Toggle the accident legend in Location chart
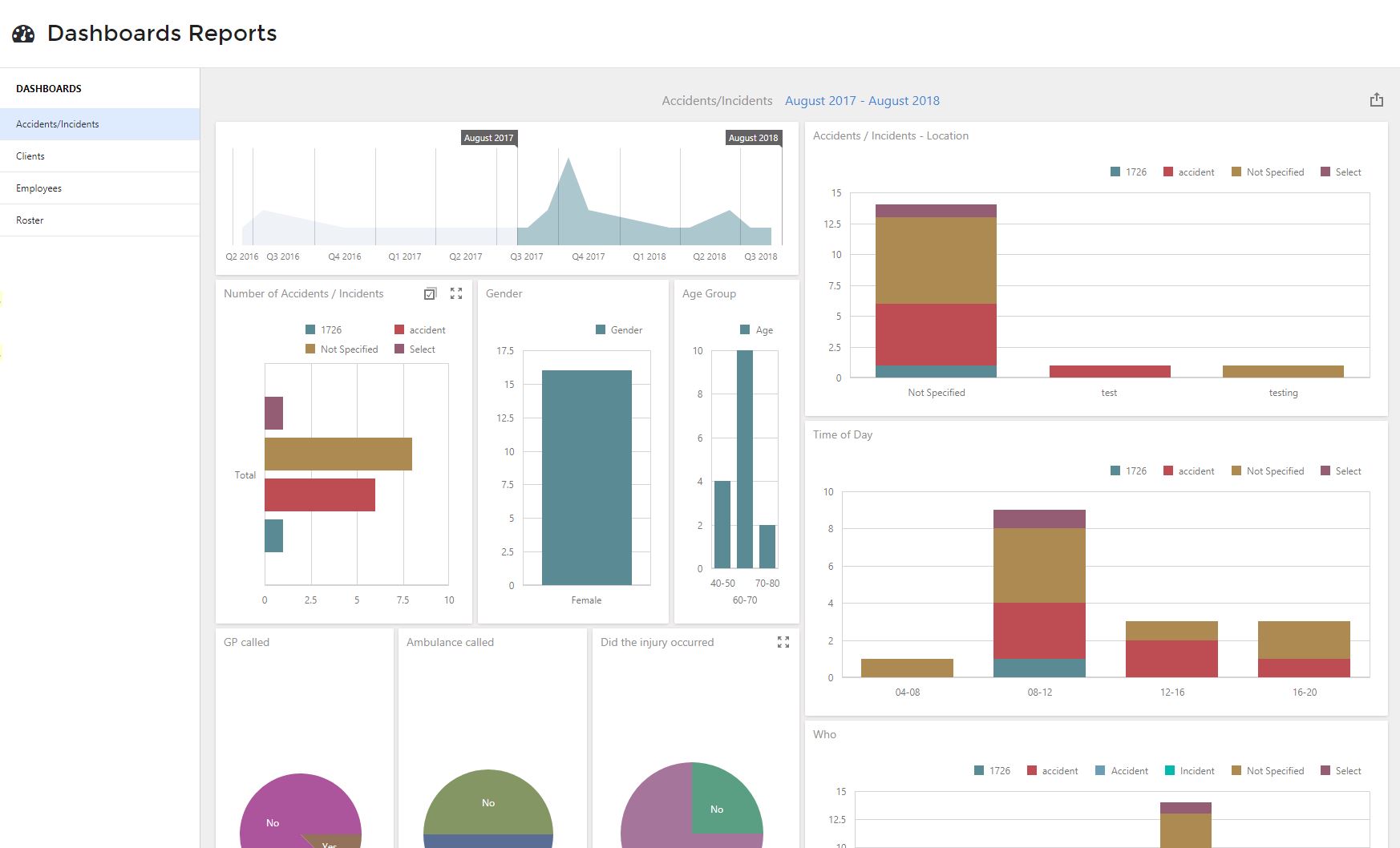 pos(1188,172)
